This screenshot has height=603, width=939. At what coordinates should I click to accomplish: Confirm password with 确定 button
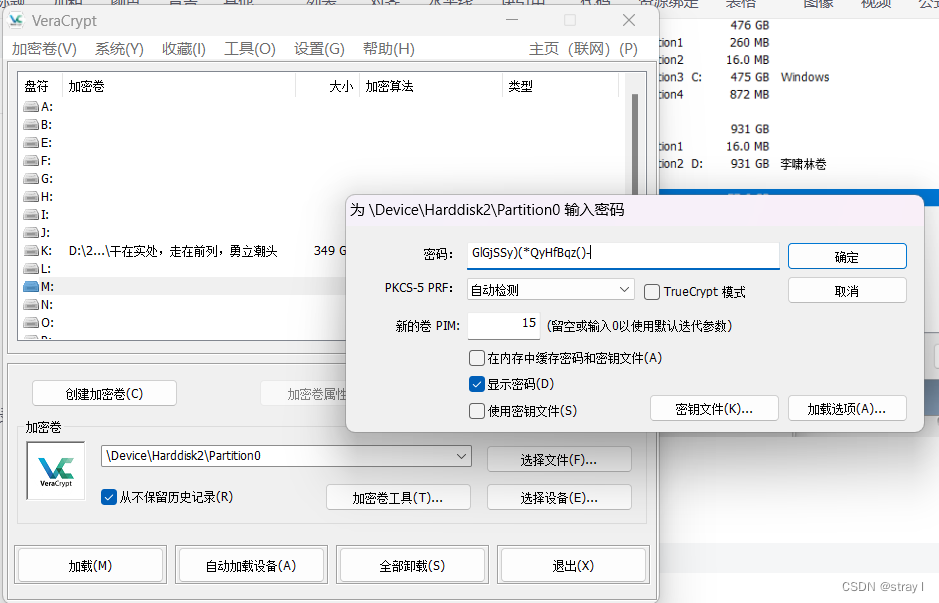847,257
